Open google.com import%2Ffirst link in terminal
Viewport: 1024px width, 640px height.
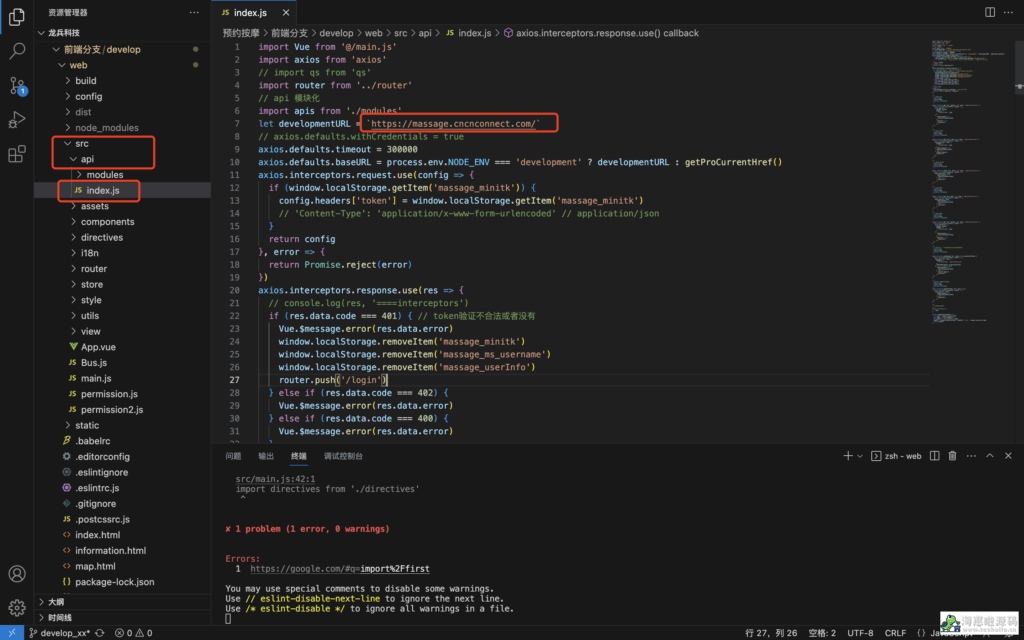[340, 569]
